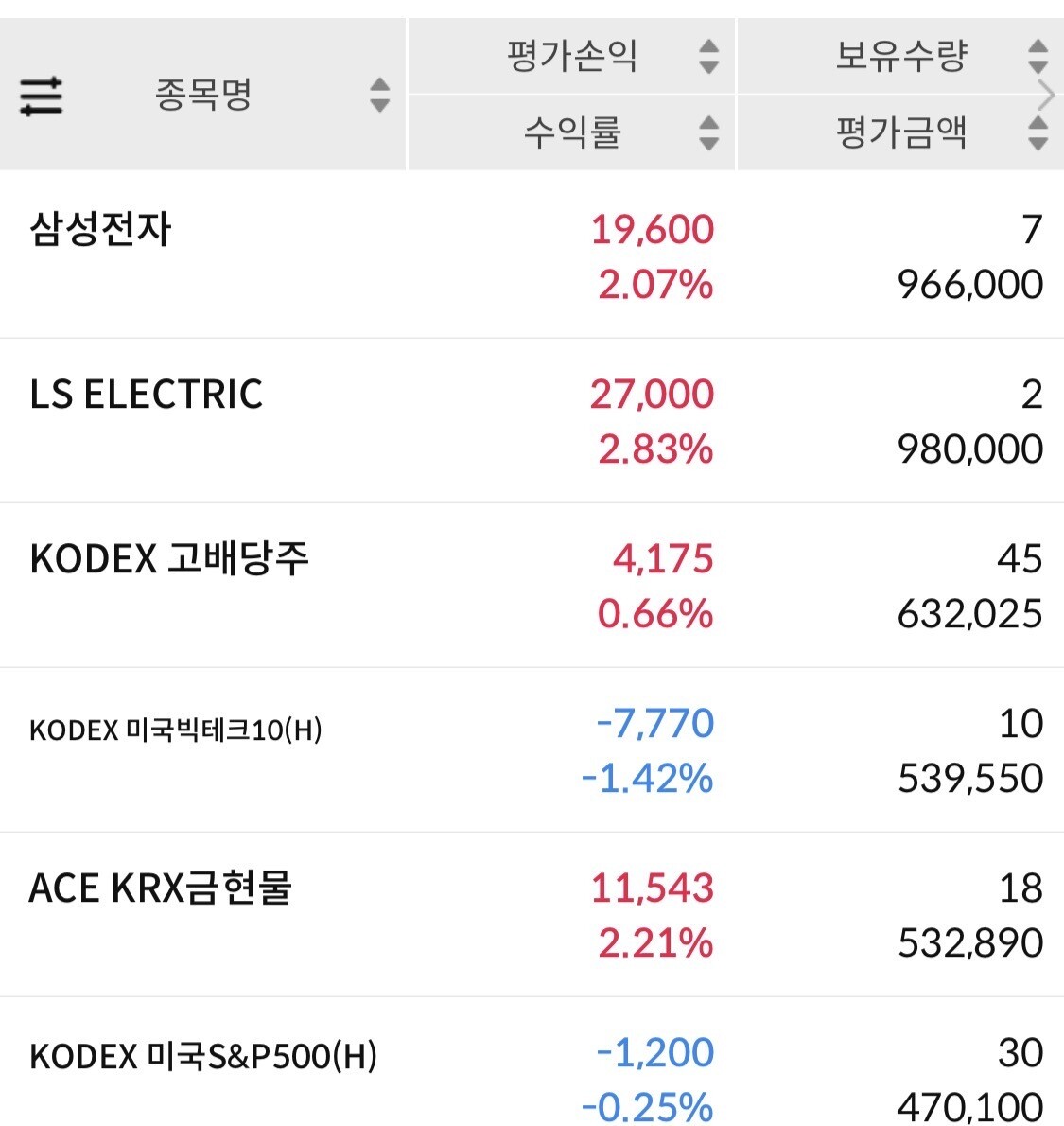
Task: Click LS ELECTRIC valuation amount 980,000
Action: [970, 449]
